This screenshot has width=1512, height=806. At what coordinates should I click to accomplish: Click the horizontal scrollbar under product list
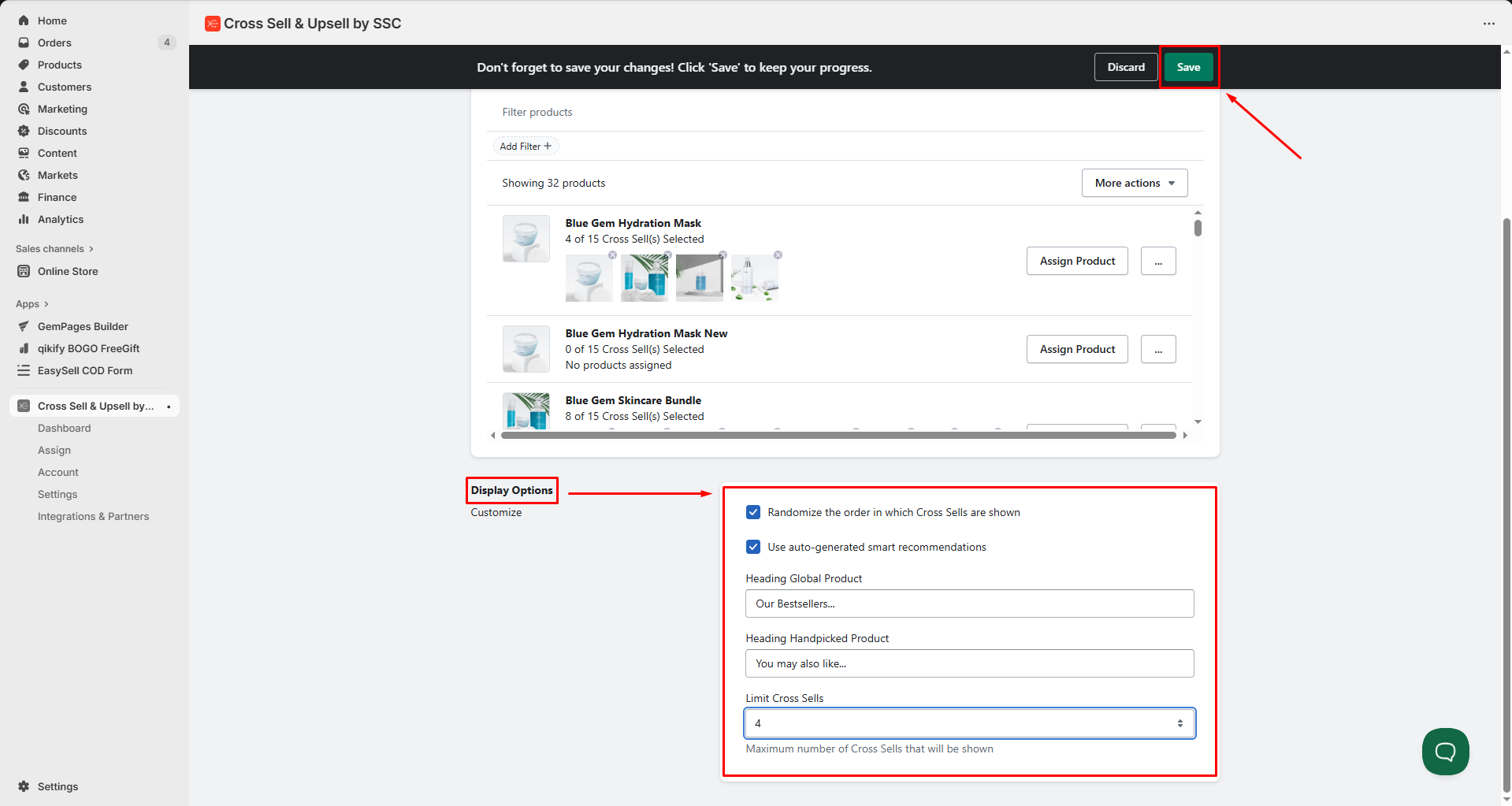click(x=838, y=435)
